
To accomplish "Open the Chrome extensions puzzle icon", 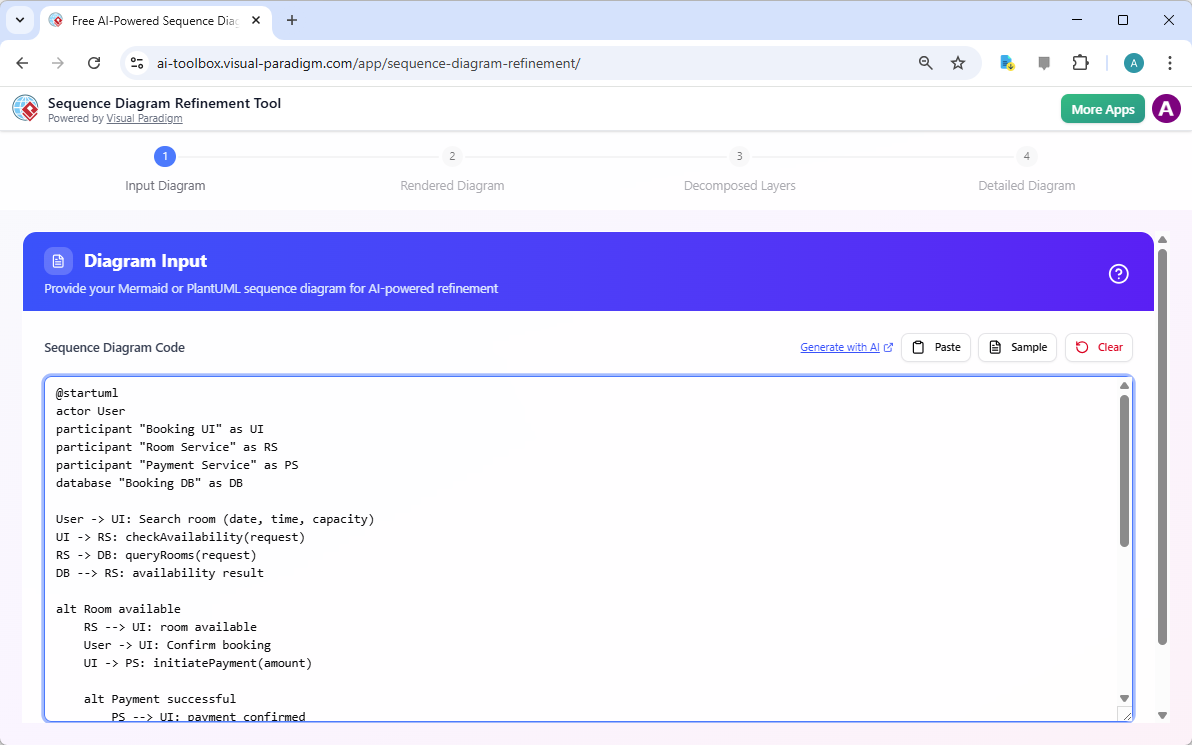I will (x=1081, y=62).
